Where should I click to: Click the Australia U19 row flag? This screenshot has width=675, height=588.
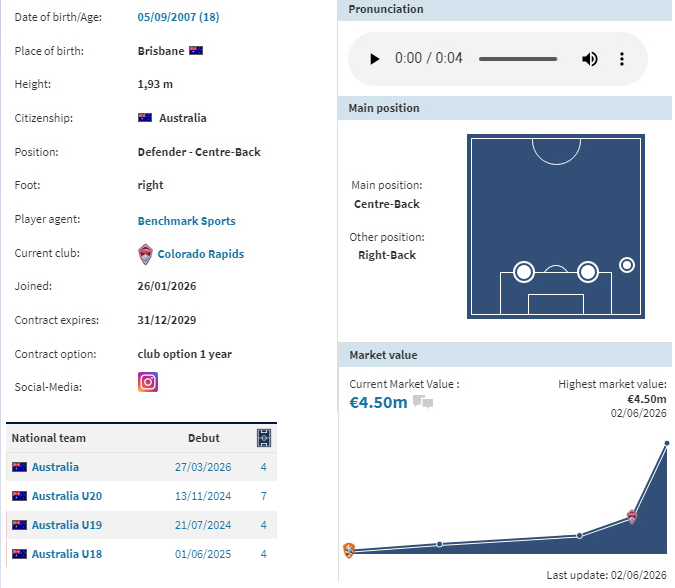click(x=19, y=525)
